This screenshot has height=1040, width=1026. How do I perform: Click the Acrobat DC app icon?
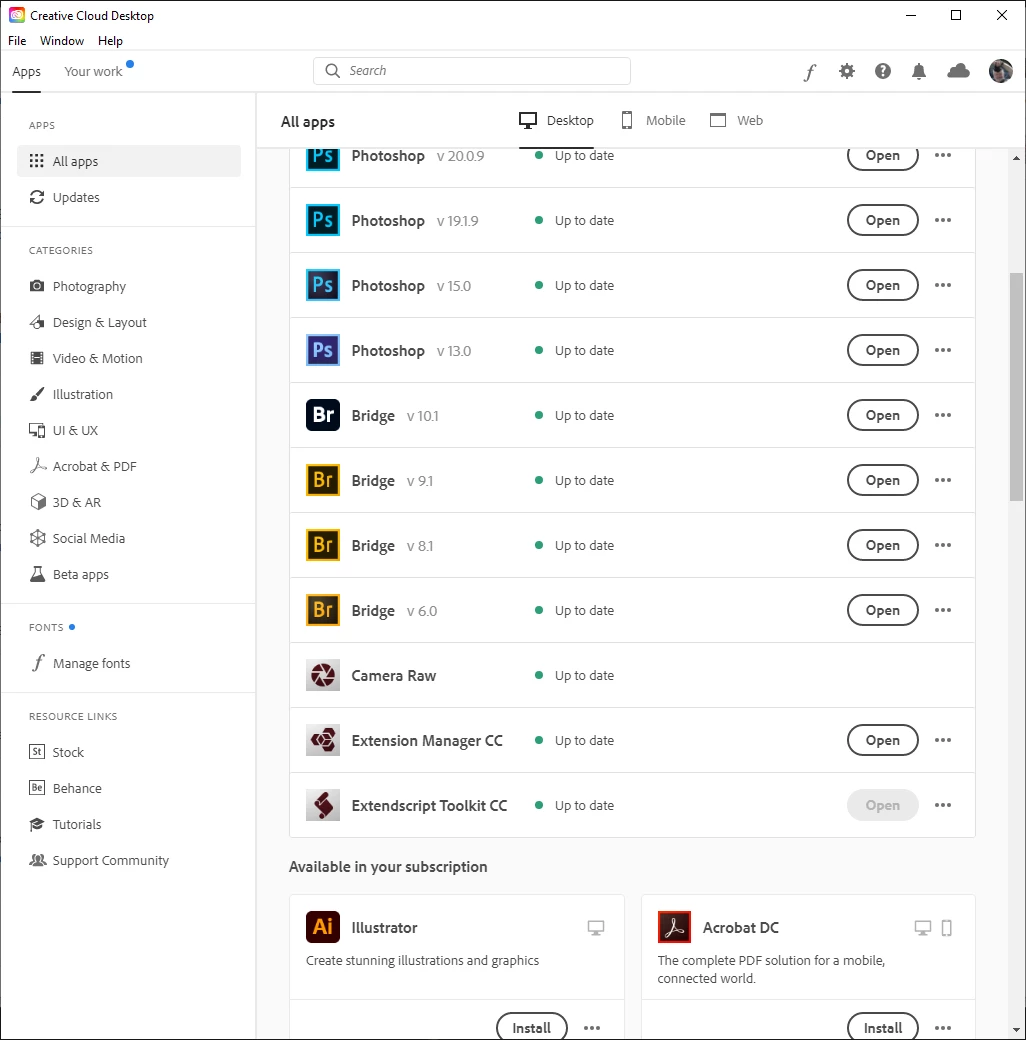pos(674,927)
